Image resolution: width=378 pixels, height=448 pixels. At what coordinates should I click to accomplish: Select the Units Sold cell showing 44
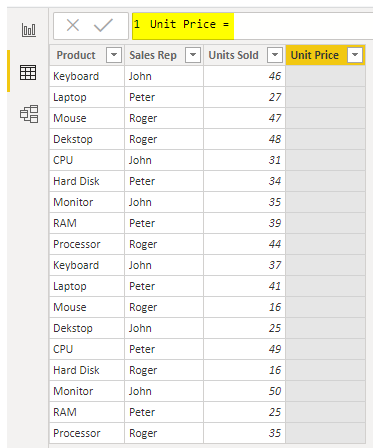click(244, 244)
